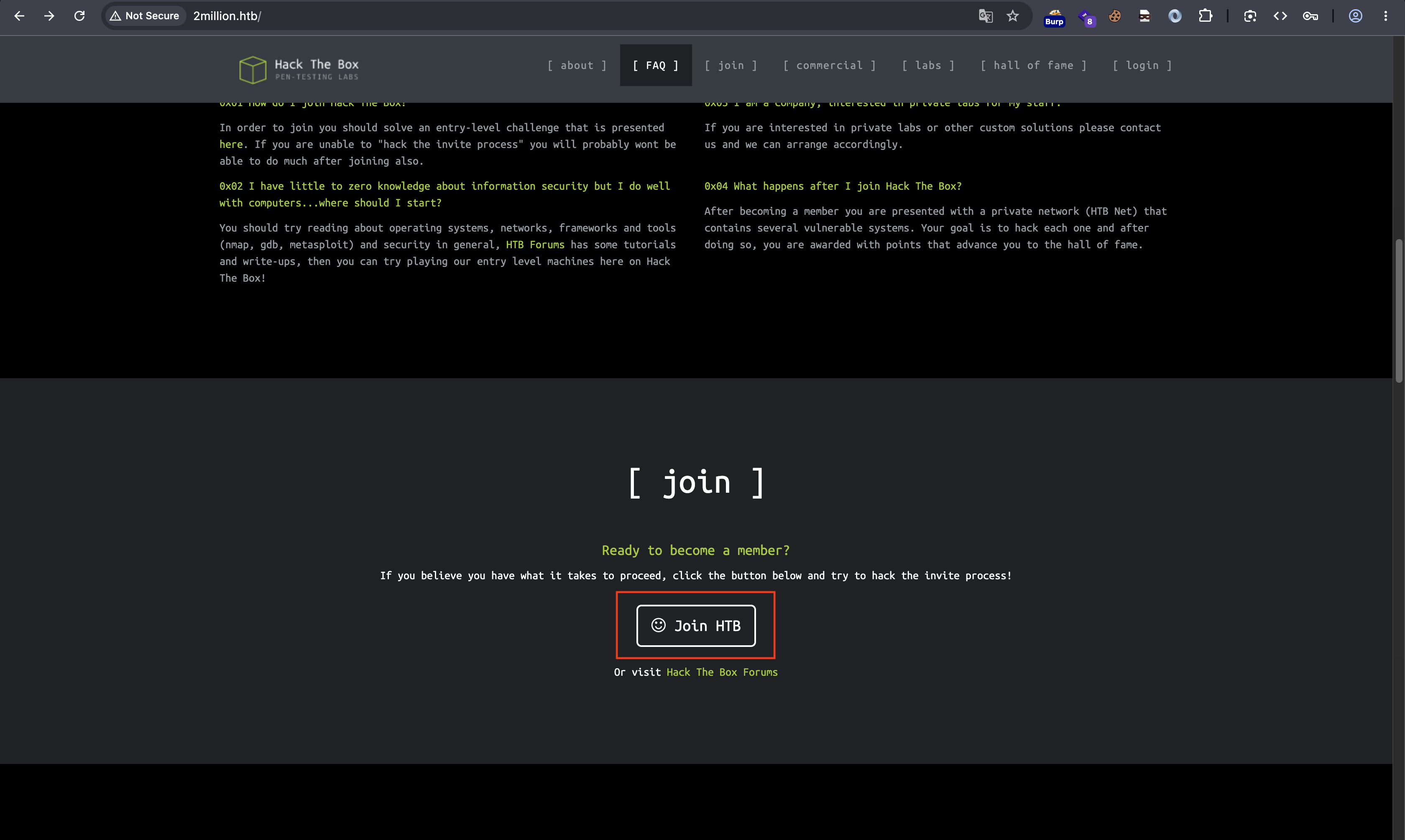Click 'Ready to become a member?' heading

tap(695, 550)
